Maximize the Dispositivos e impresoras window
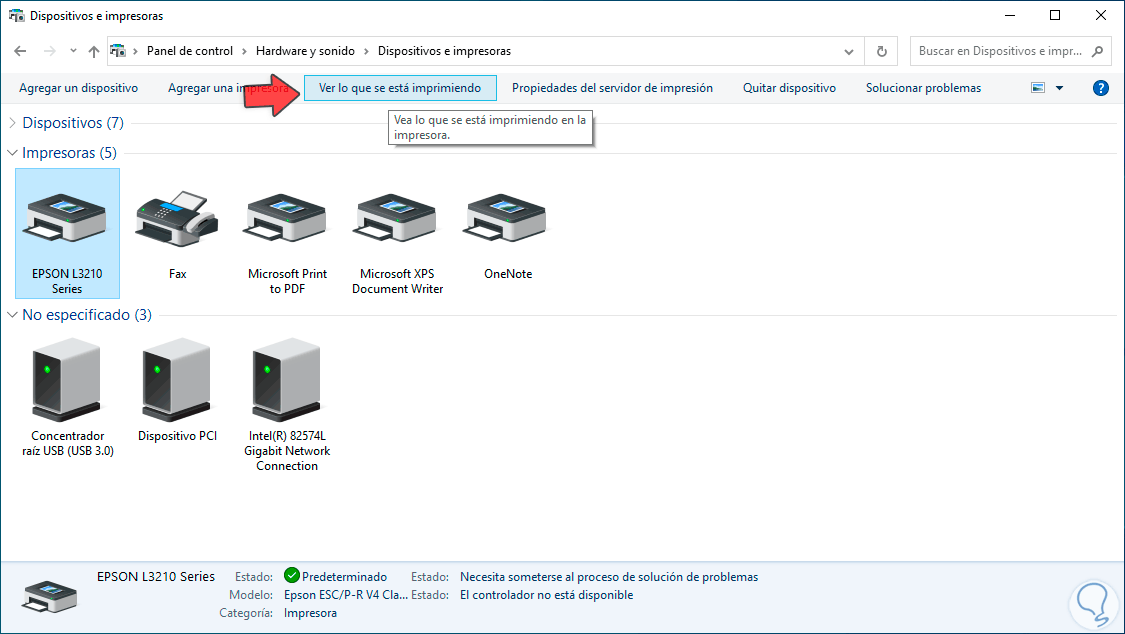The image size is (1125, 634). [x=1055, y=15]
